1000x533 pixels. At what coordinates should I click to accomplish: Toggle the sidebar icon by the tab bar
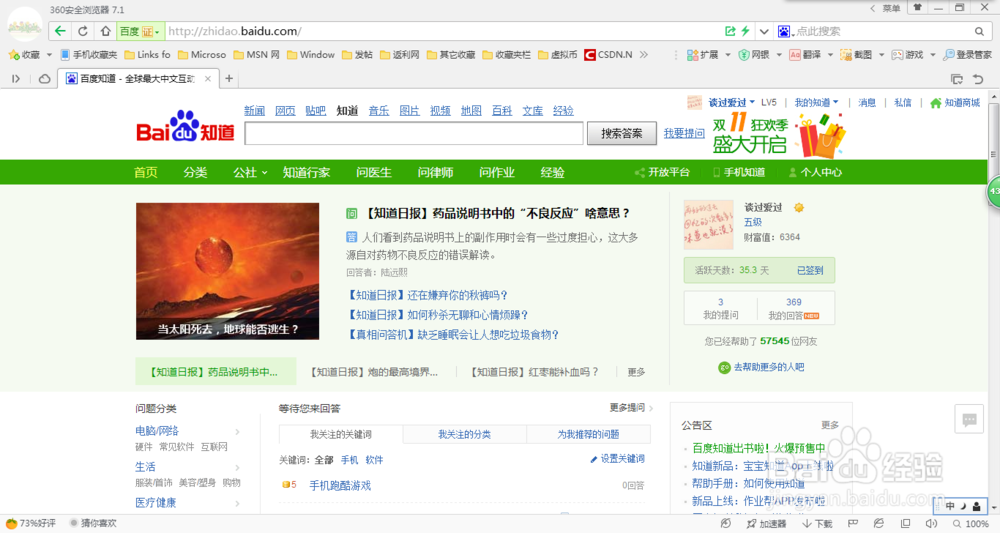point(16,78)
